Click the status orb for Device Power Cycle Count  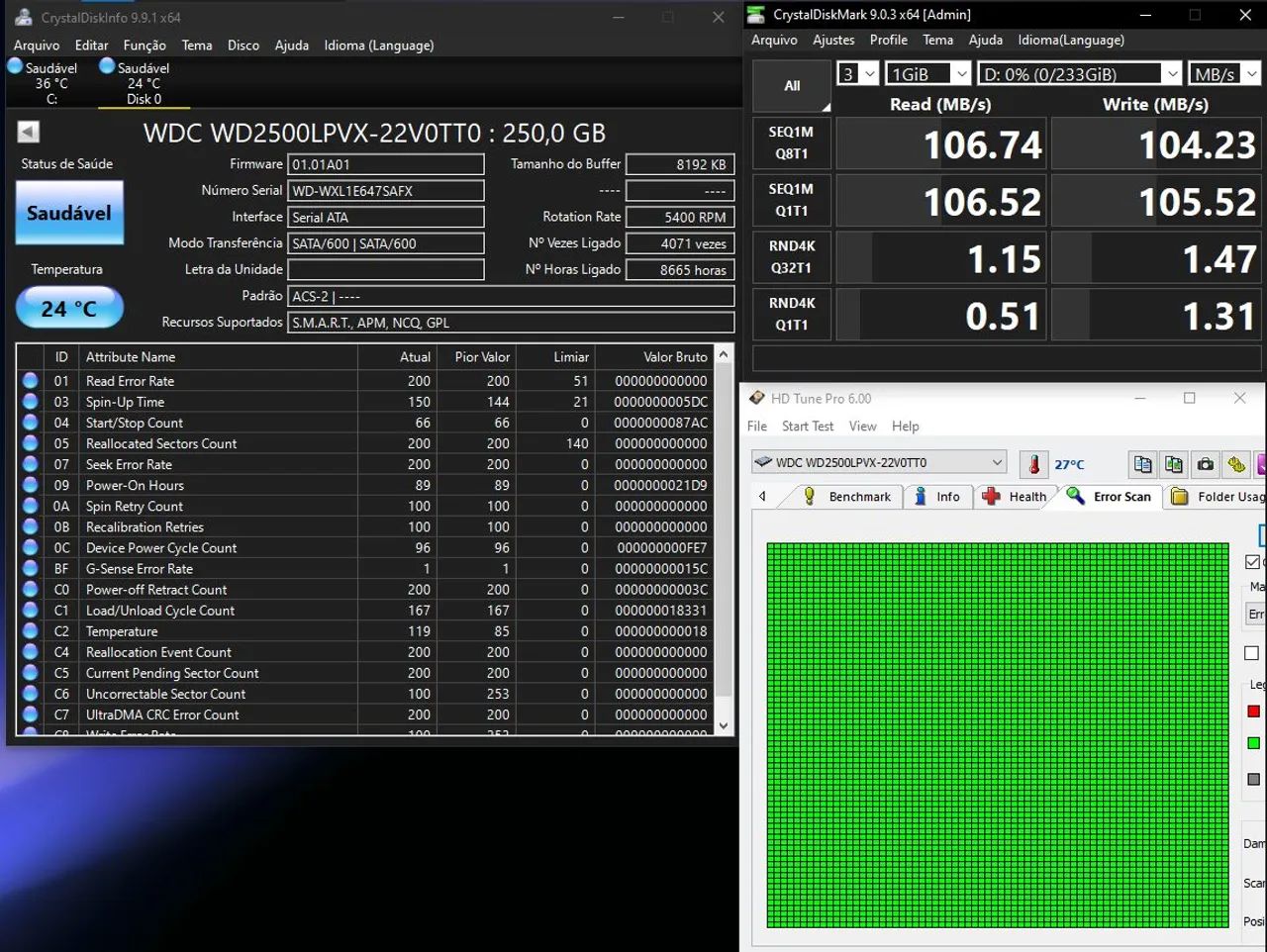31,547
